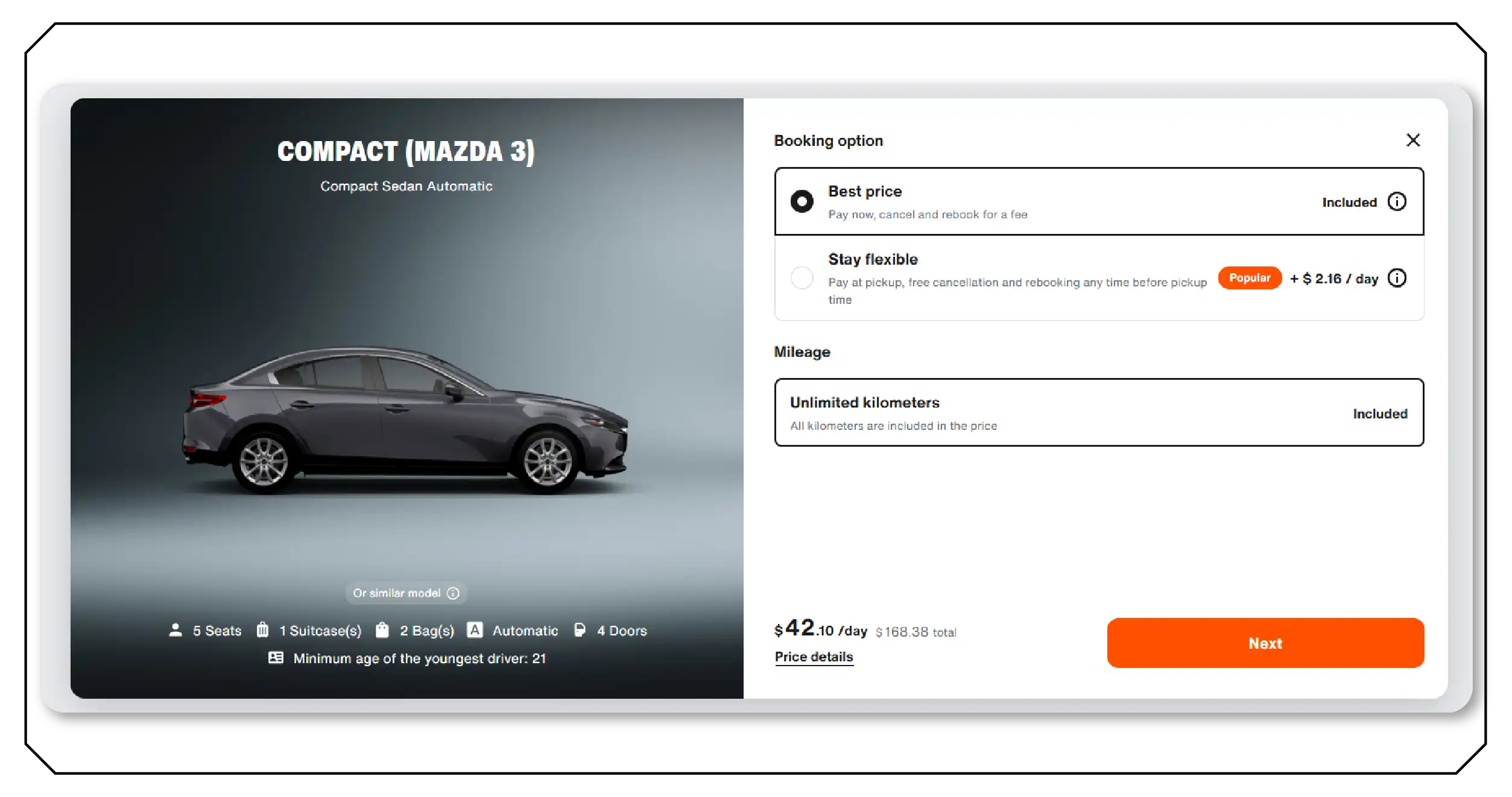Click the 4 Doors car door icon
The width and height of the screenshot is (1512, 797).
580,630
